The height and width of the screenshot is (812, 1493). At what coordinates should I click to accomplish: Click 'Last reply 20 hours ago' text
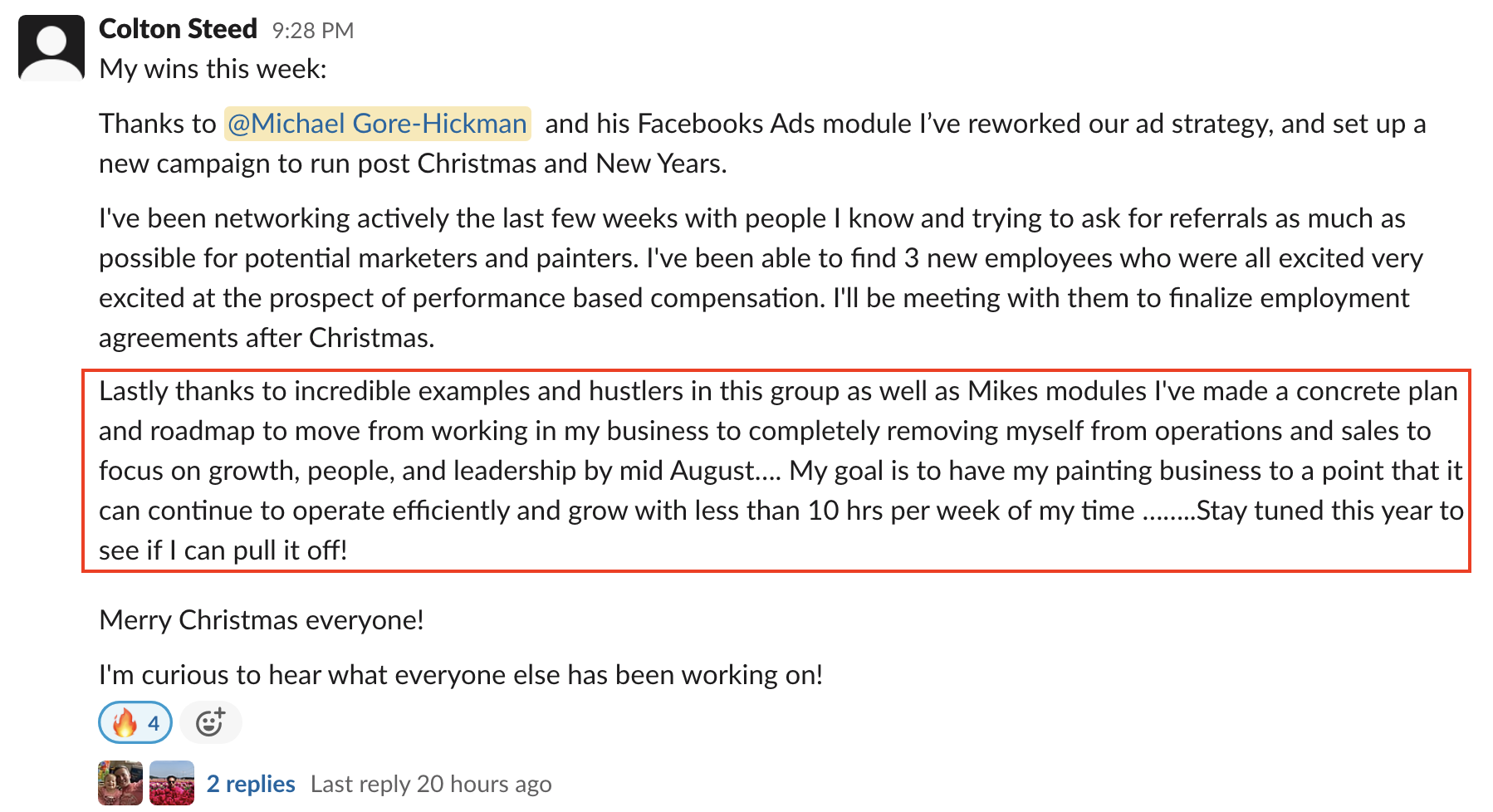point(431,784)
